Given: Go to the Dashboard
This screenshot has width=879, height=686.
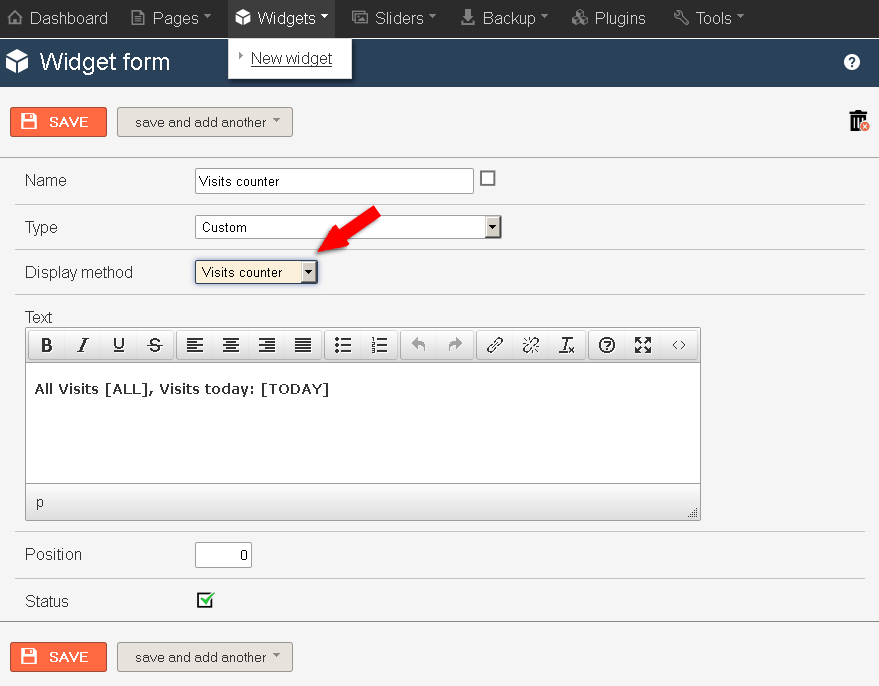Looking at the screenshot, I should (x=58, y=18).
